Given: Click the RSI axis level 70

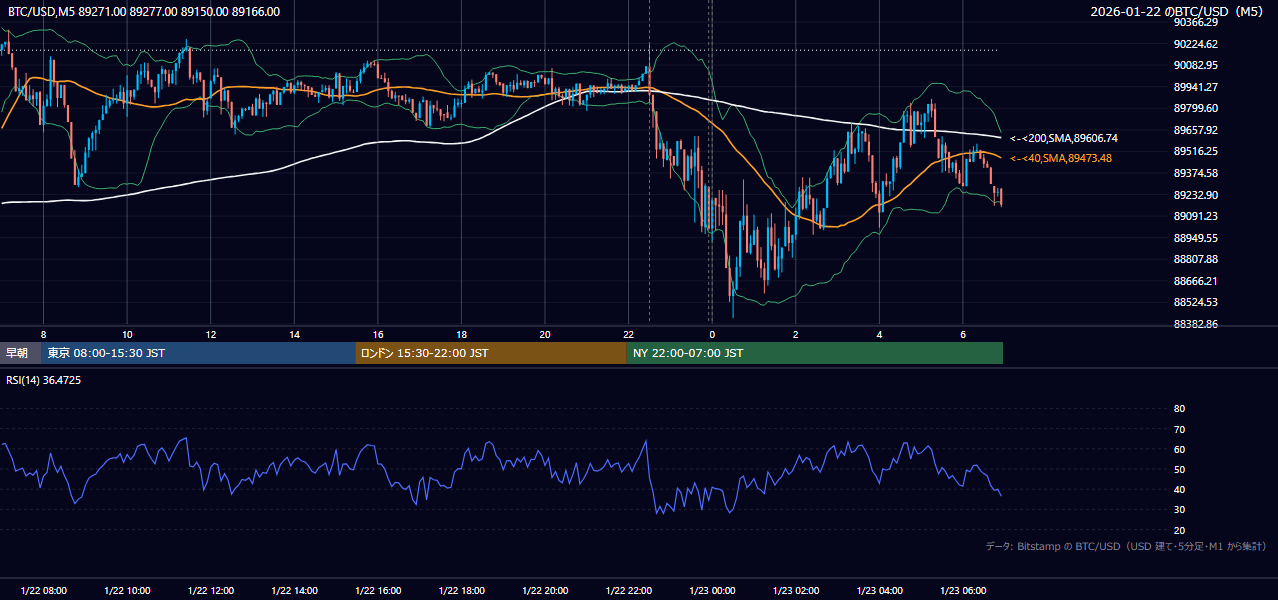Looking at the screenshot, I should click(x=1179, y=429).
